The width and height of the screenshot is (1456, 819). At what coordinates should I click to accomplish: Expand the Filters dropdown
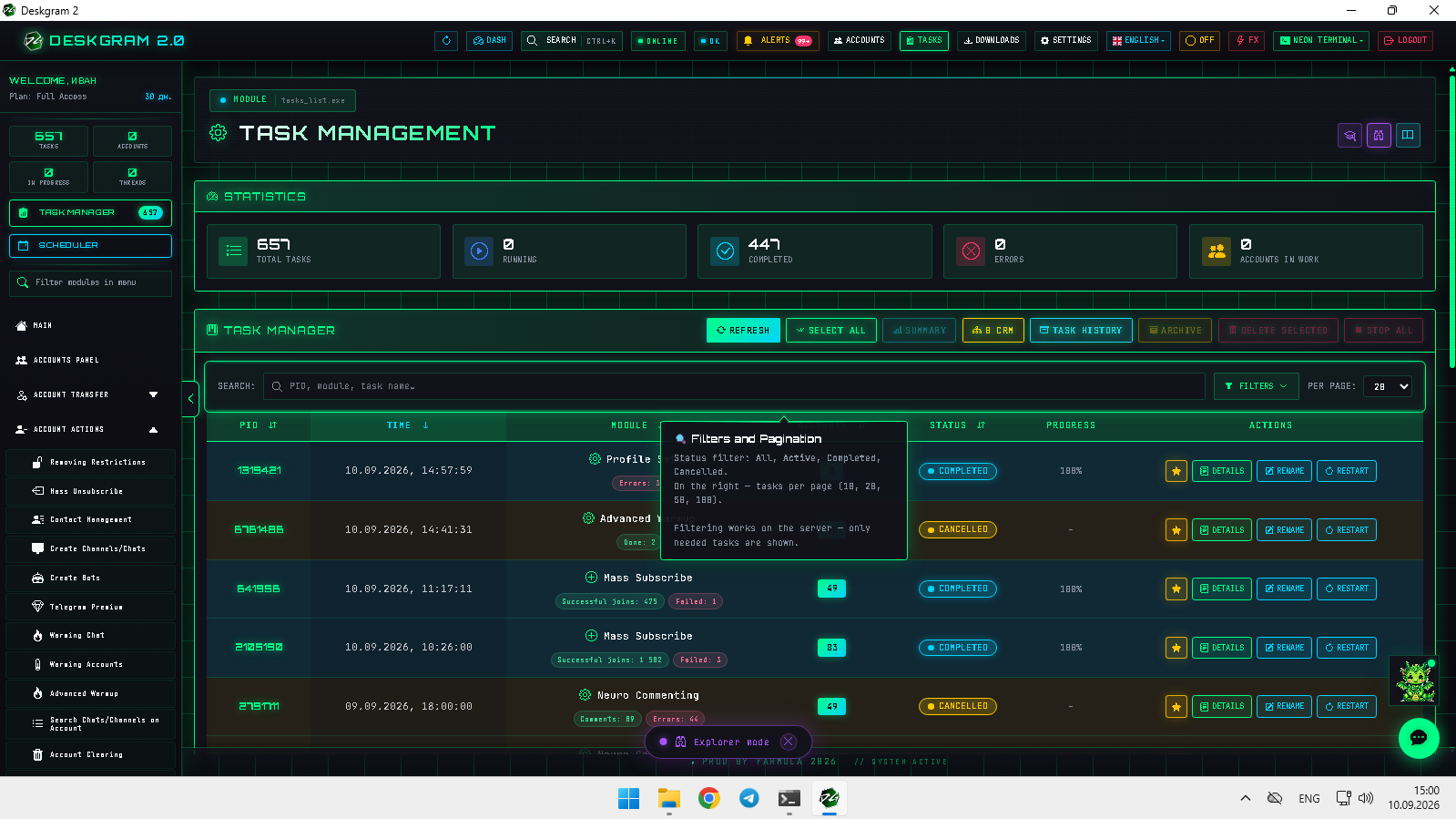pyautogui.click(x=1257, y=386)
